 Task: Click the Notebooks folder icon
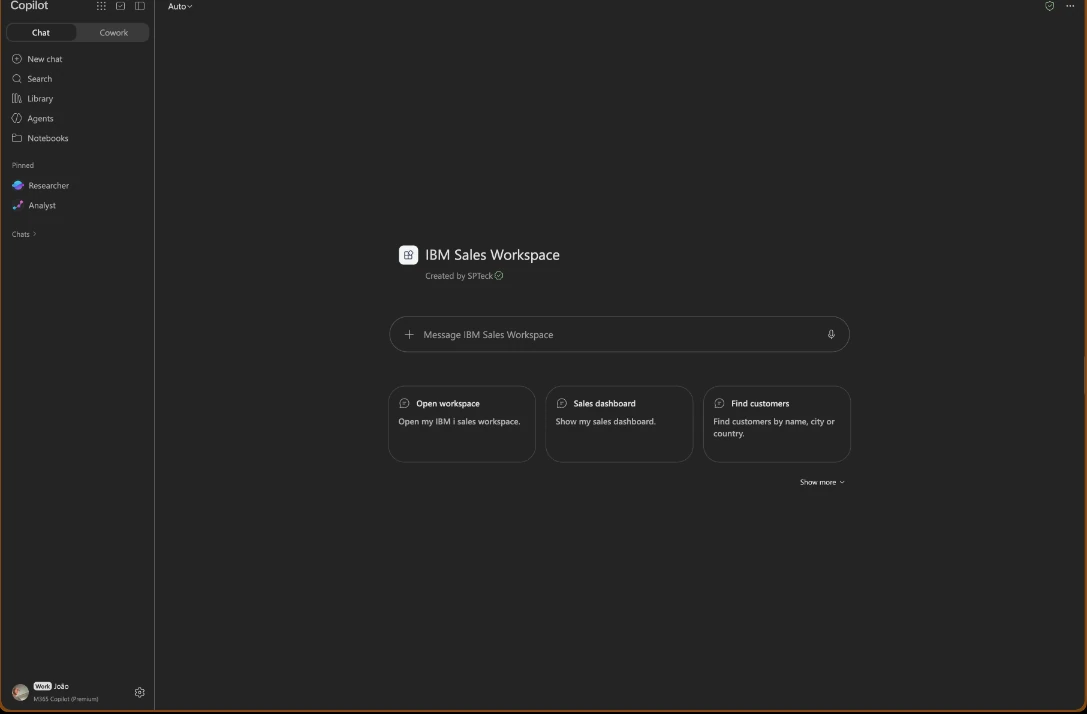coord(17,138)
